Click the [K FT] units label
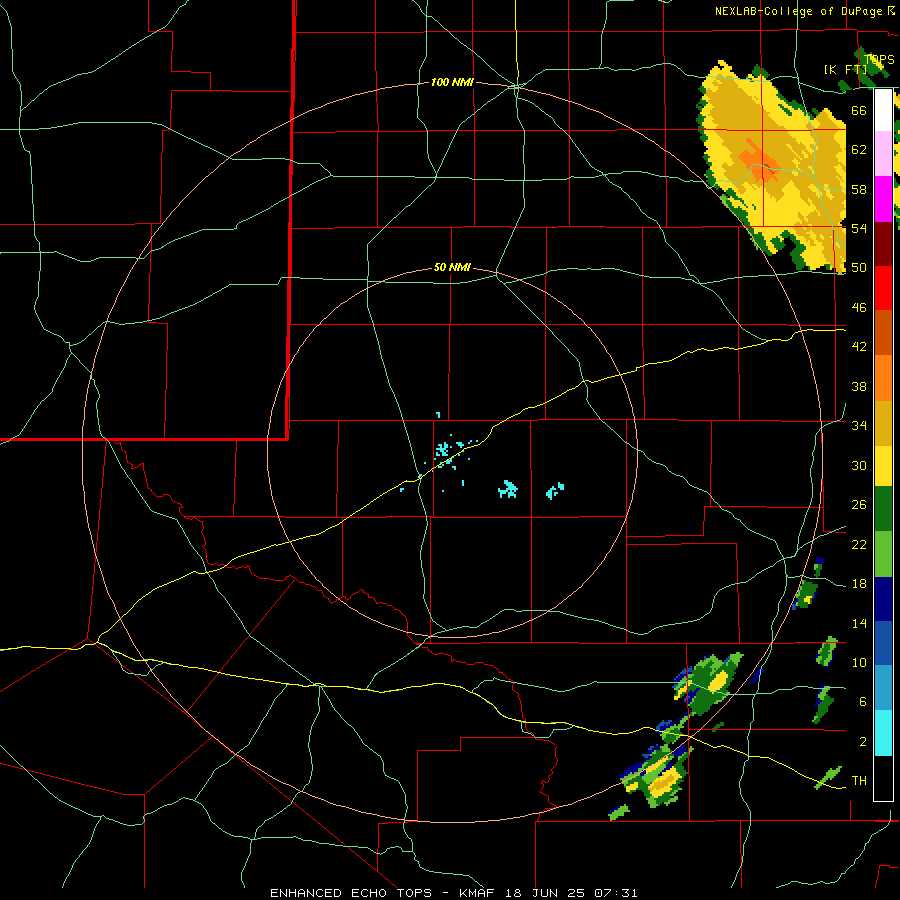 tap(845, 69)
